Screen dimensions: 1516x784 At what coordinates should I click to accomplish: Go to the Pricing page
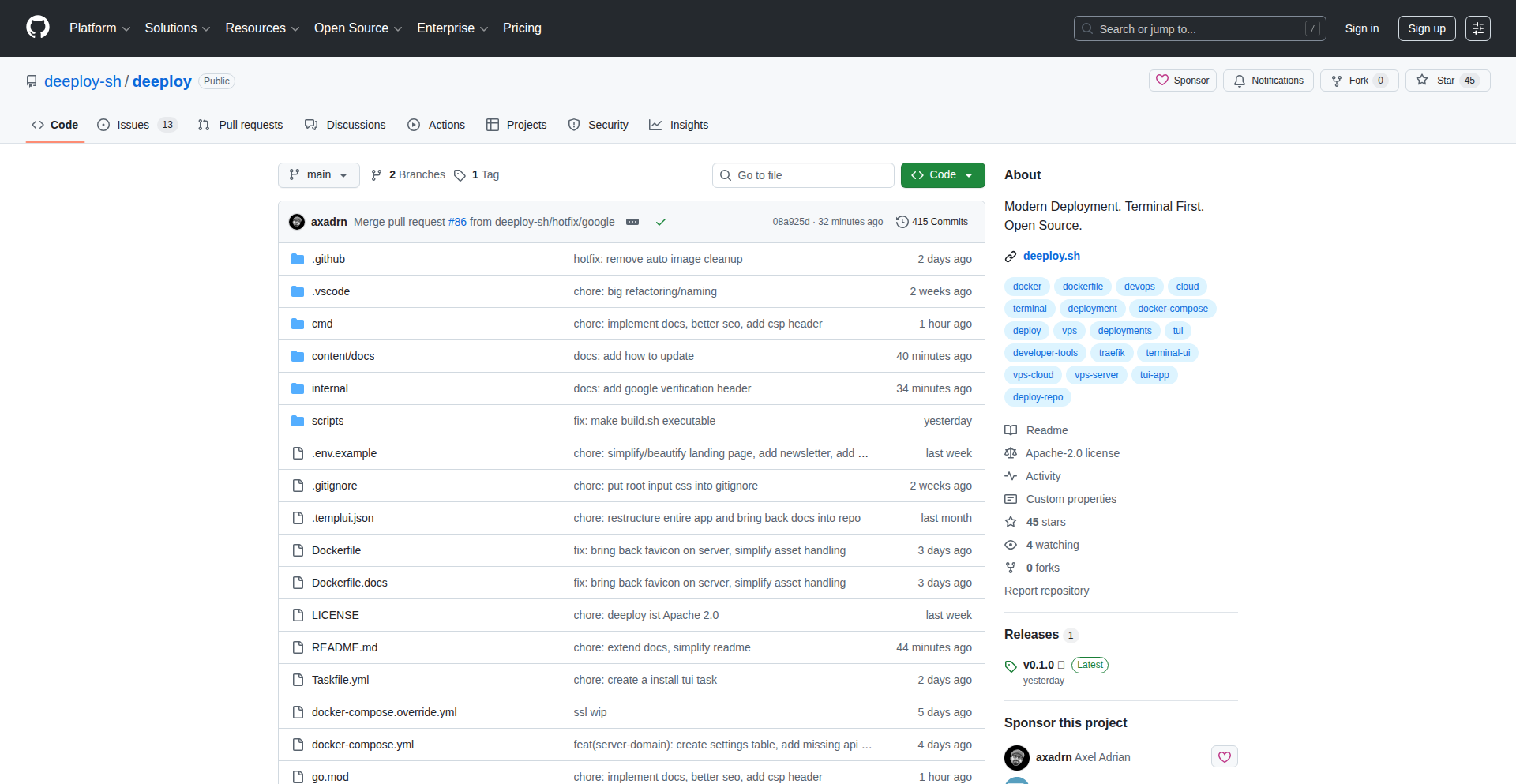pyautogui.click(x=522, y=28)
